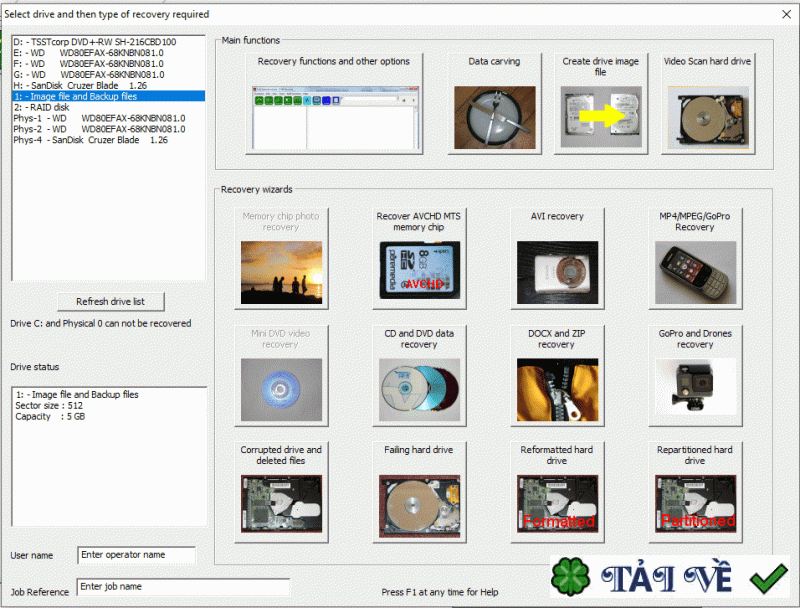This screenshot has width=800, height=608.
Task: Launch GoPro and Drones recovery
Action: click(695, 375)
